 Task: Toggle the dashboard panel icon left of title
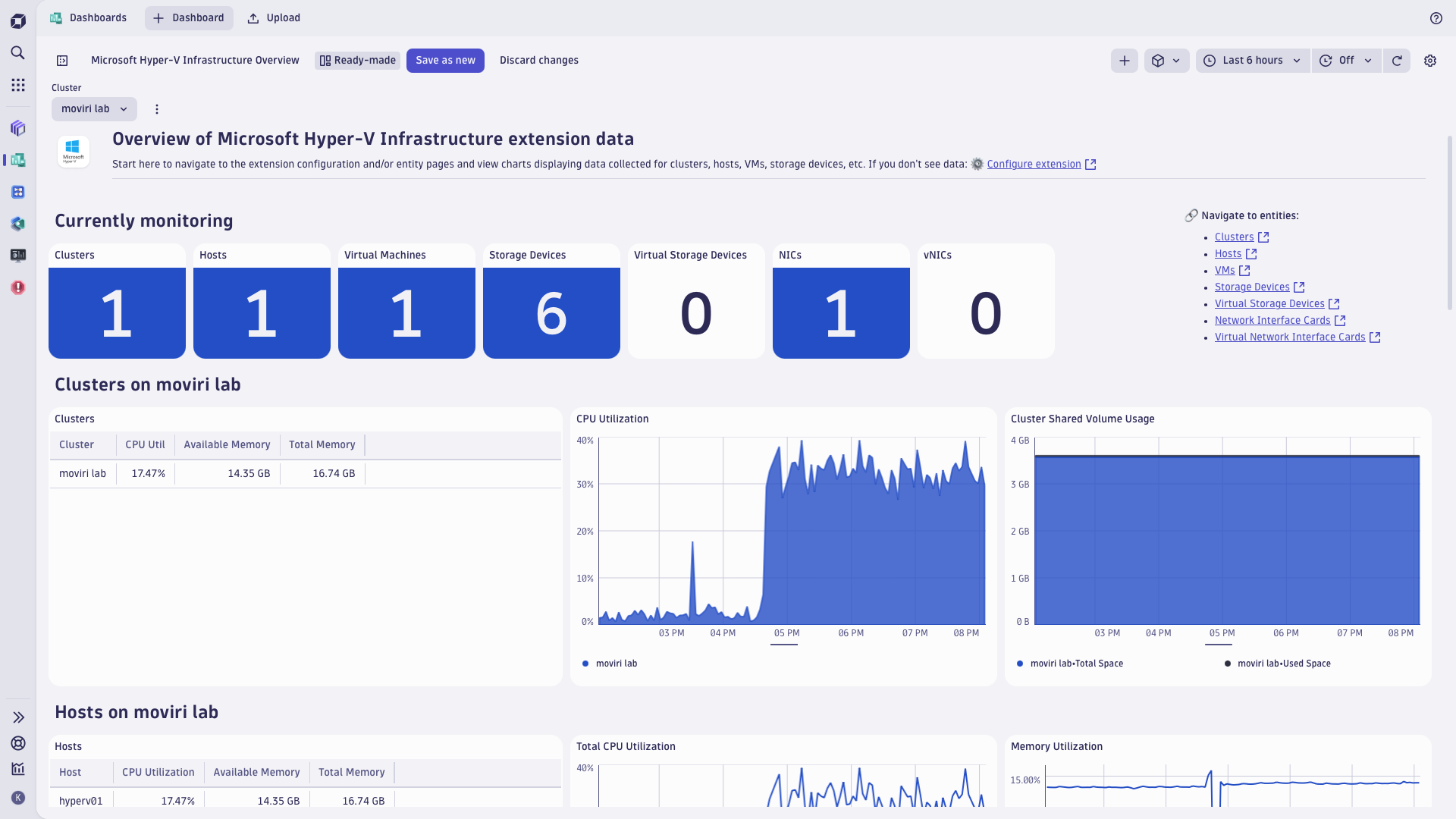click(63, 61)
